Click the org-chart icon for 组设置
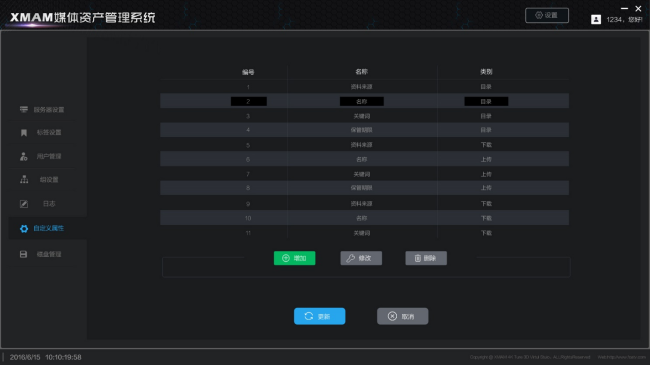Viewport: 650px width, 366px height. (24, 179)
